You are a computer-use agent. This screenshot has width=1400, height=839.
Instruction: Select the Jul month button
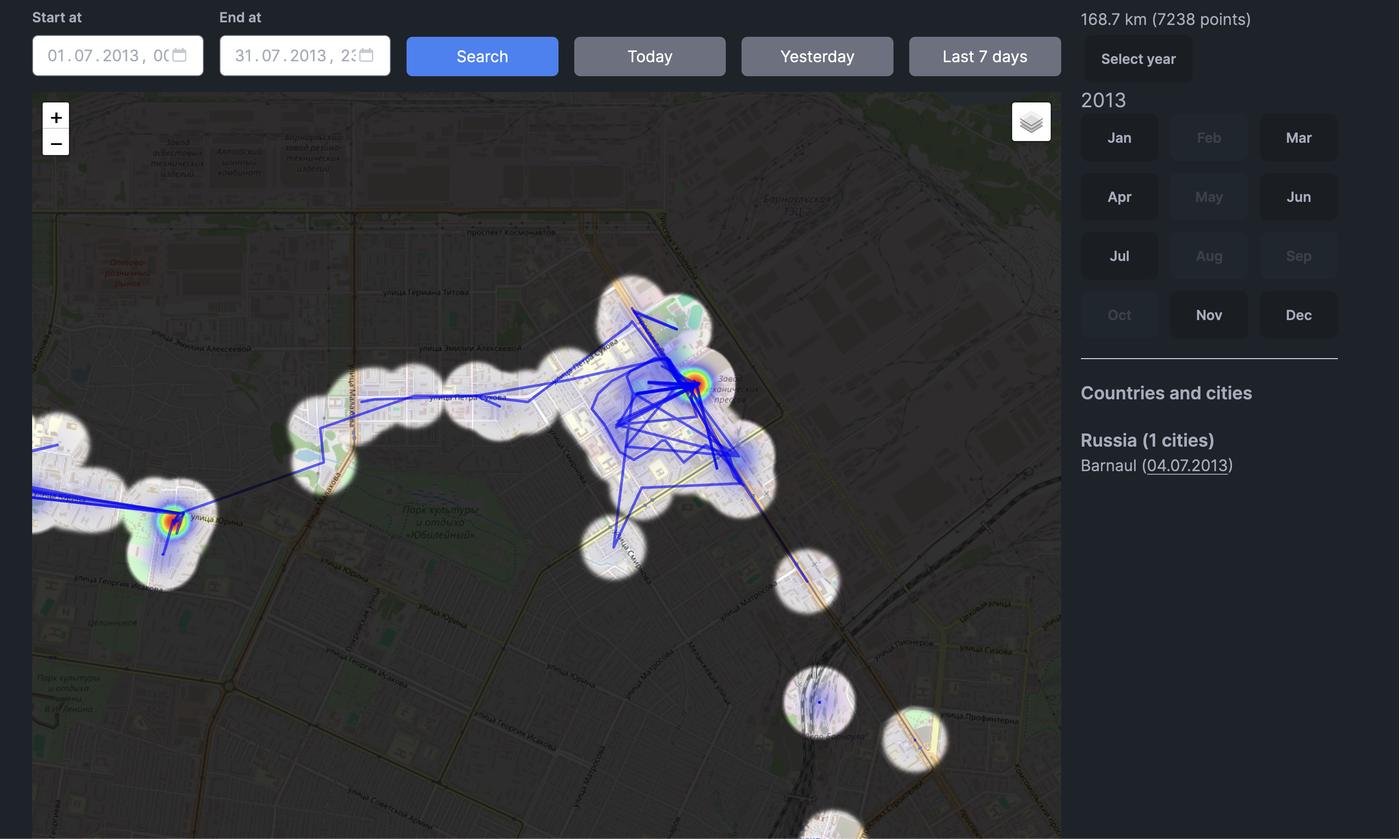point(1119,256)
